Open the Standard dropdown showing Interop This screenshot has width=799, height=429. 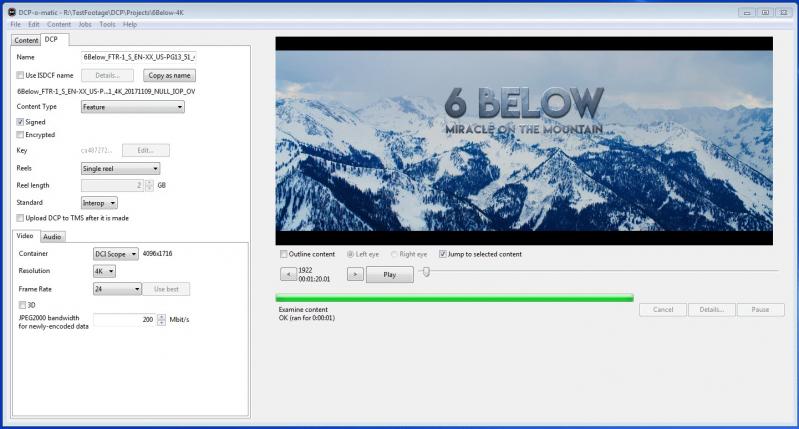pos(99,203)
